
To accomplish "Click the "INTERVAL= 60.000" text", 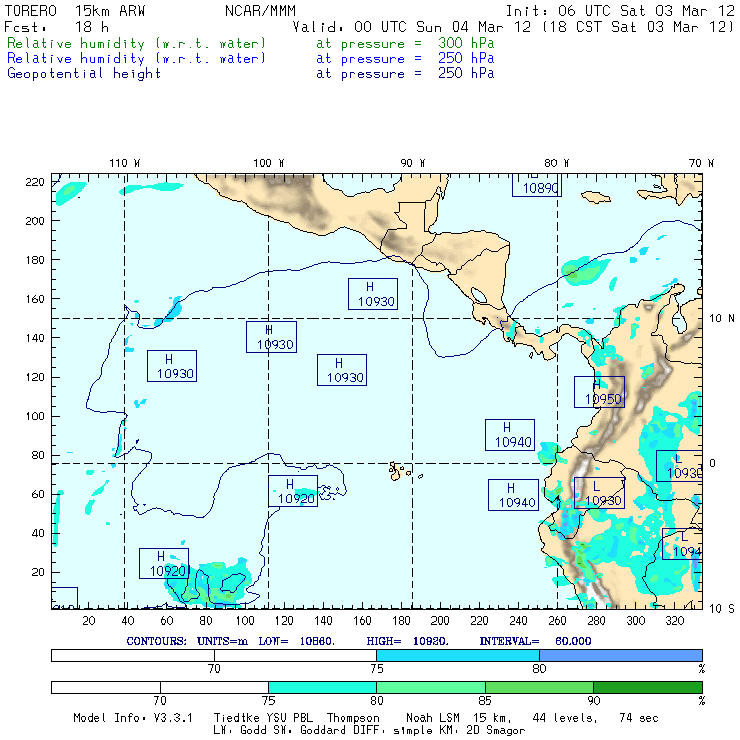I will [x=536, y=641].
